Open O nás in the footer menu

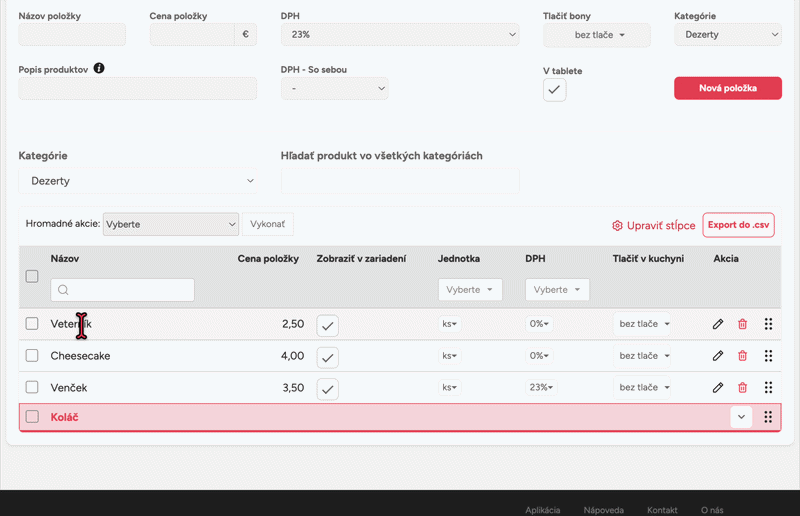(x=712, y=510)
